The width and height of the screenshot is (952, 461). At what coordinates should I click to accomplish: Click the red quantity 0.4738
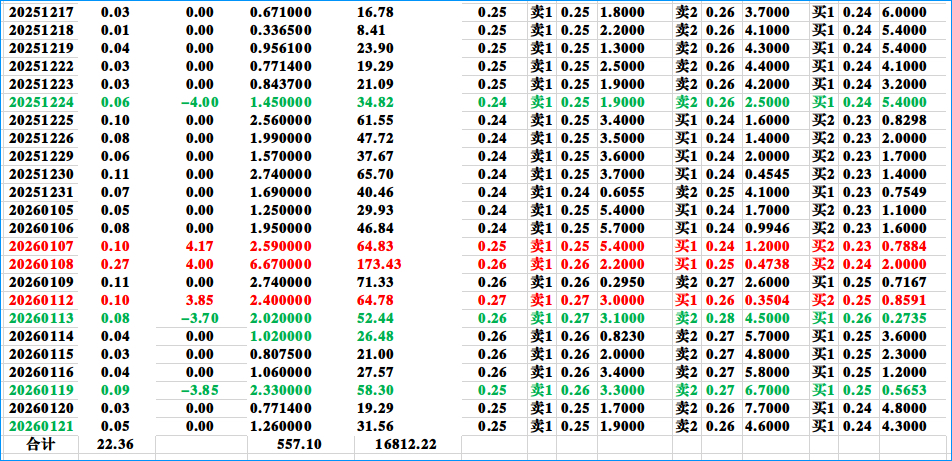pyautogui.click(x=768, y=265)
